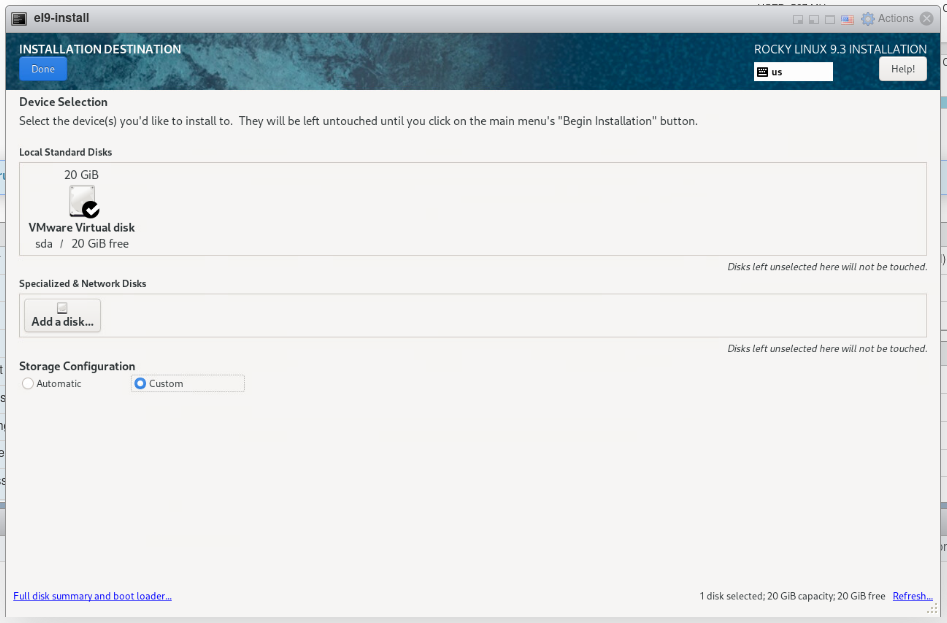Click the Add a disk... button
This screenshot has height=623, width=947.
tap(62, 315)
